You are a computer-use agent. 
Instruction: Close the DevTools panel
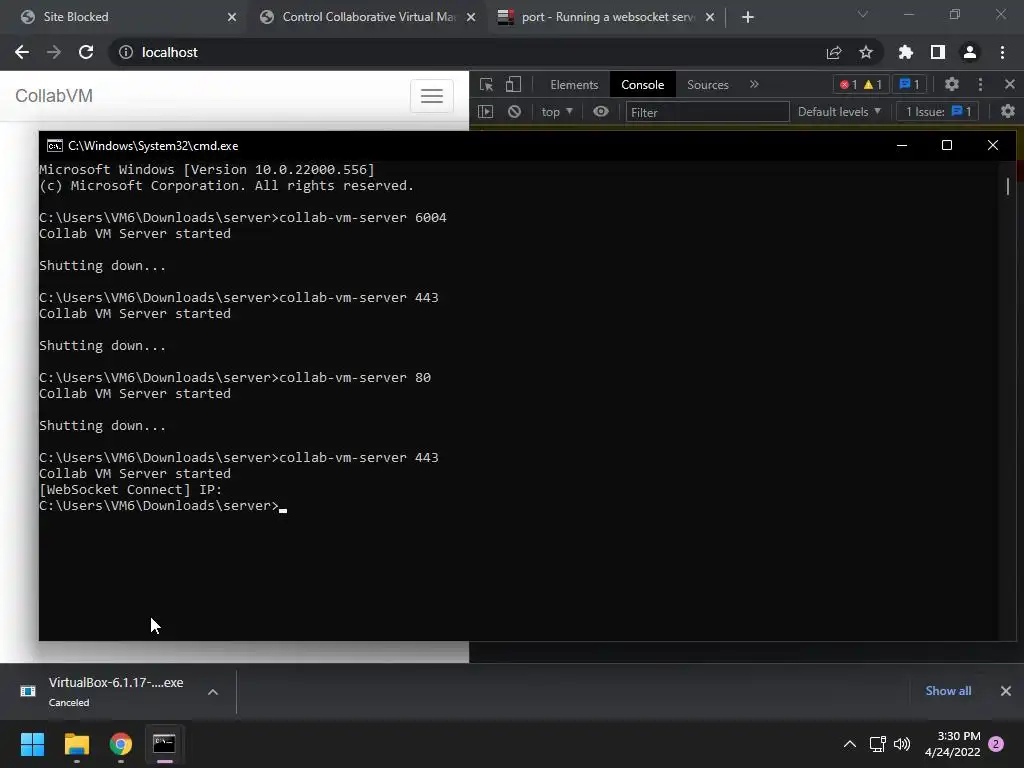point(1010,84)
